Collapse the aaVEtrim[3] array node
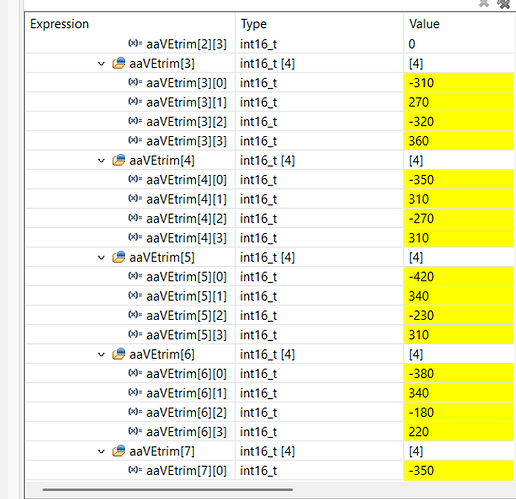 101,64
